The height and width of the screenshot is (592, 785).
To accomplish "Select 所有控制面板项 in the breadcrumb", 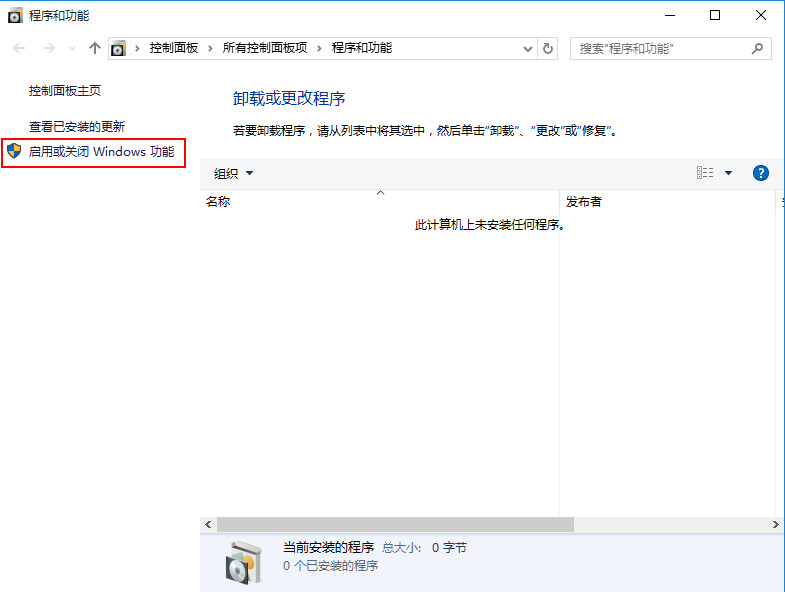I will click(265, 48).
